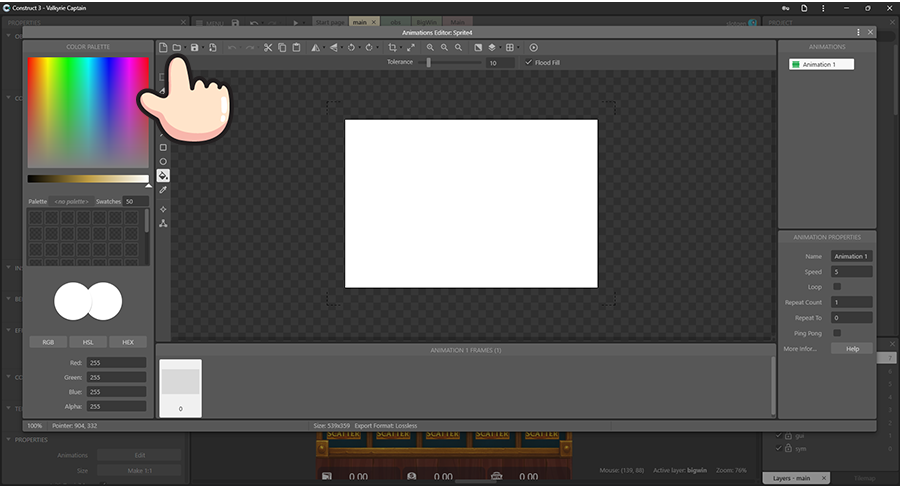Disable the Flood Fill checkbox
Viewport: 900px width, 488px height.
[529, 62]
